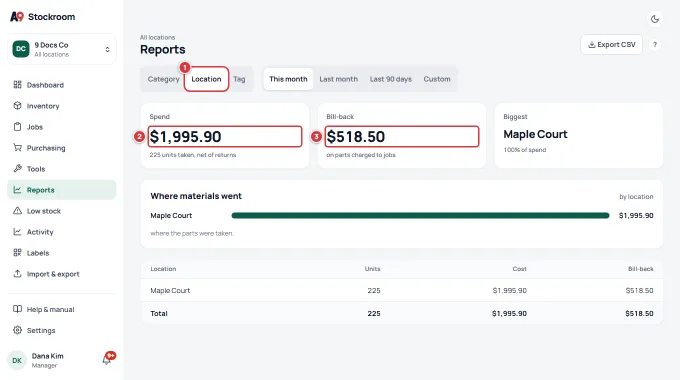Screen dimensions: 680x380
Task: Select the This month range
Action: coord(288,79)
